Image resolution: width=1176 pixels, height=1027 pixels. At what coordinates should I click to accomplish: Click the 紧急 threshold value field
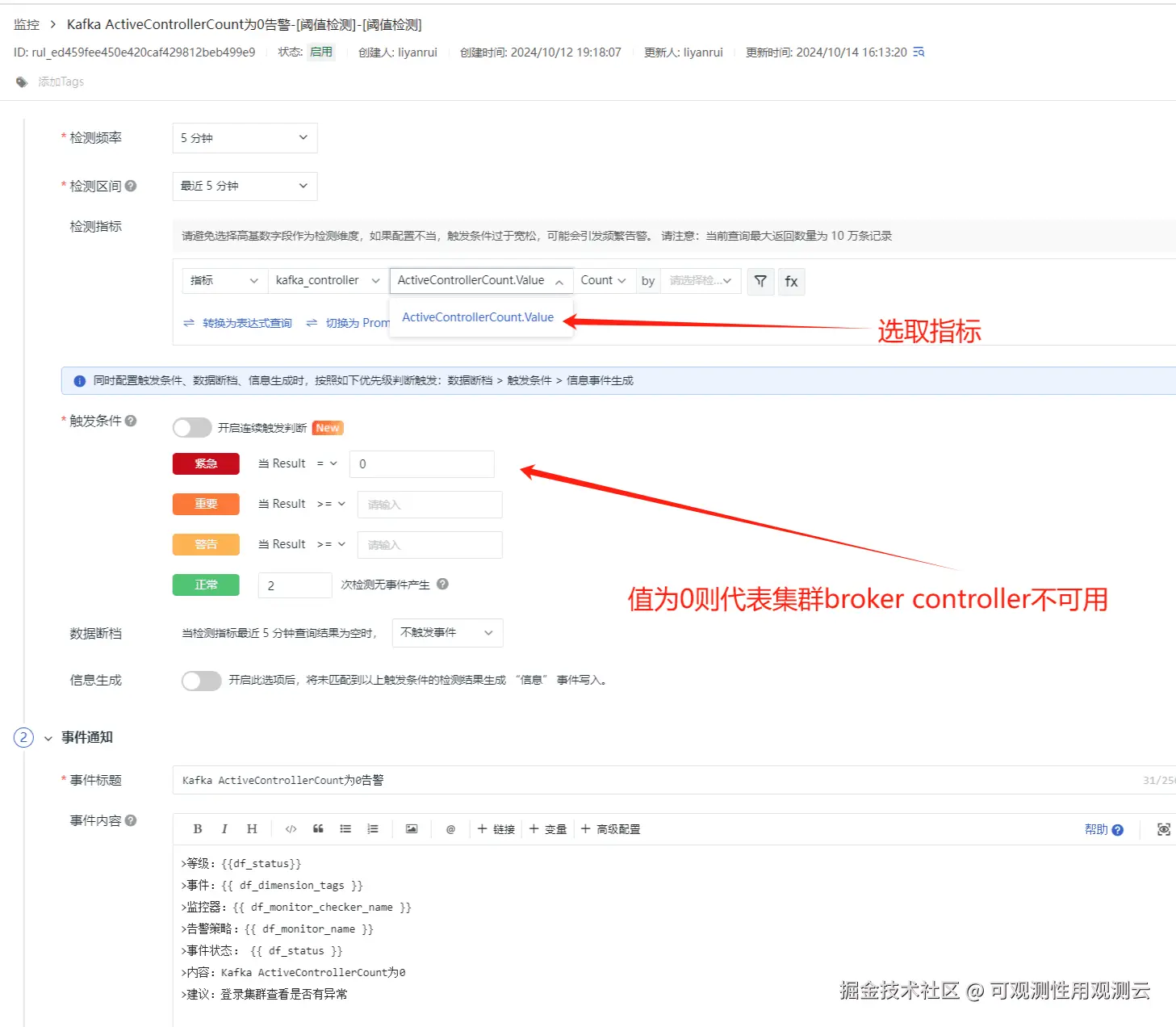coord(422,464)
